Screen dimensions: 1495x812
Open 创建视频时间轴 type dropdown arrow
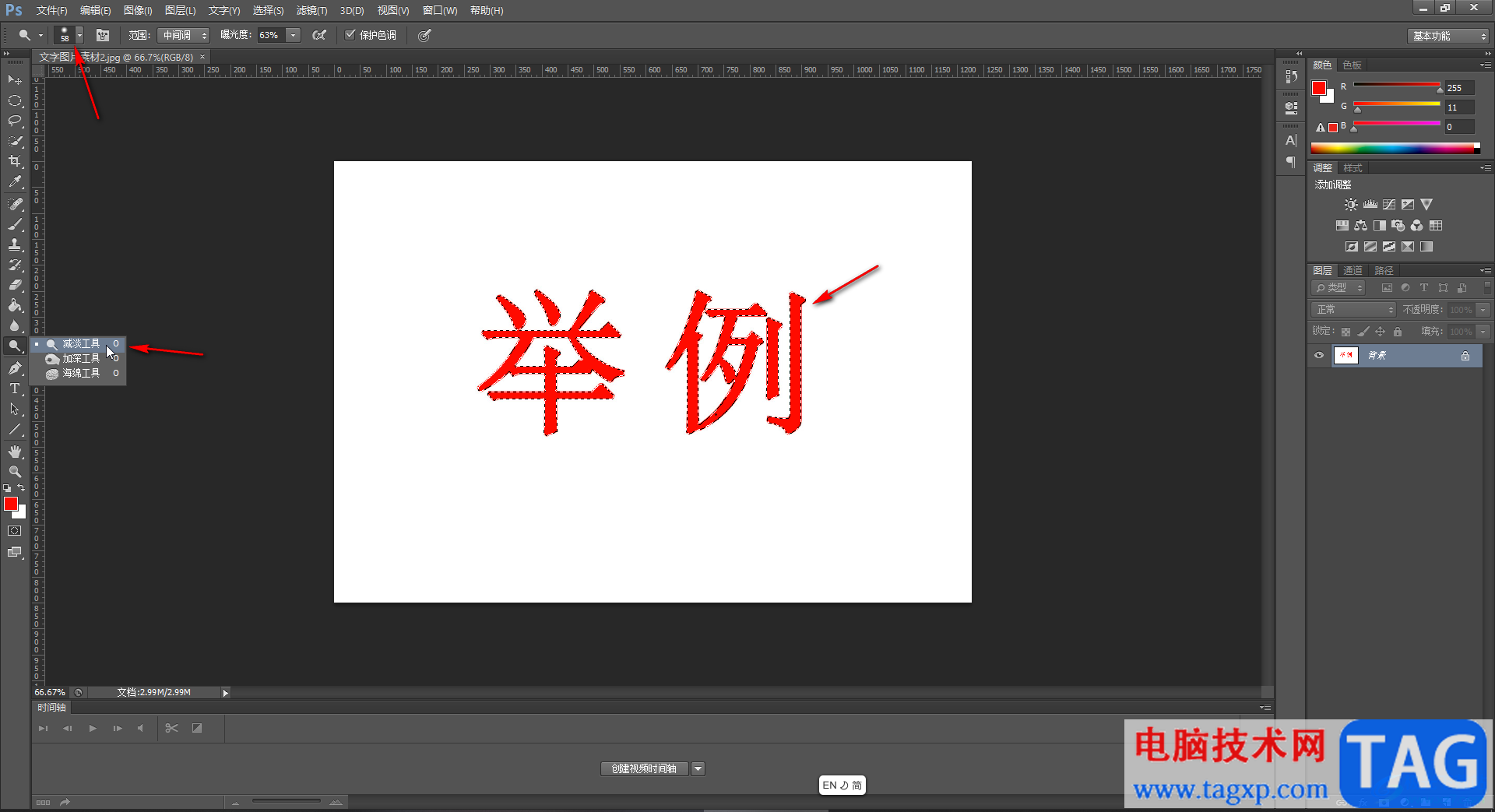(x=698, y=769)
